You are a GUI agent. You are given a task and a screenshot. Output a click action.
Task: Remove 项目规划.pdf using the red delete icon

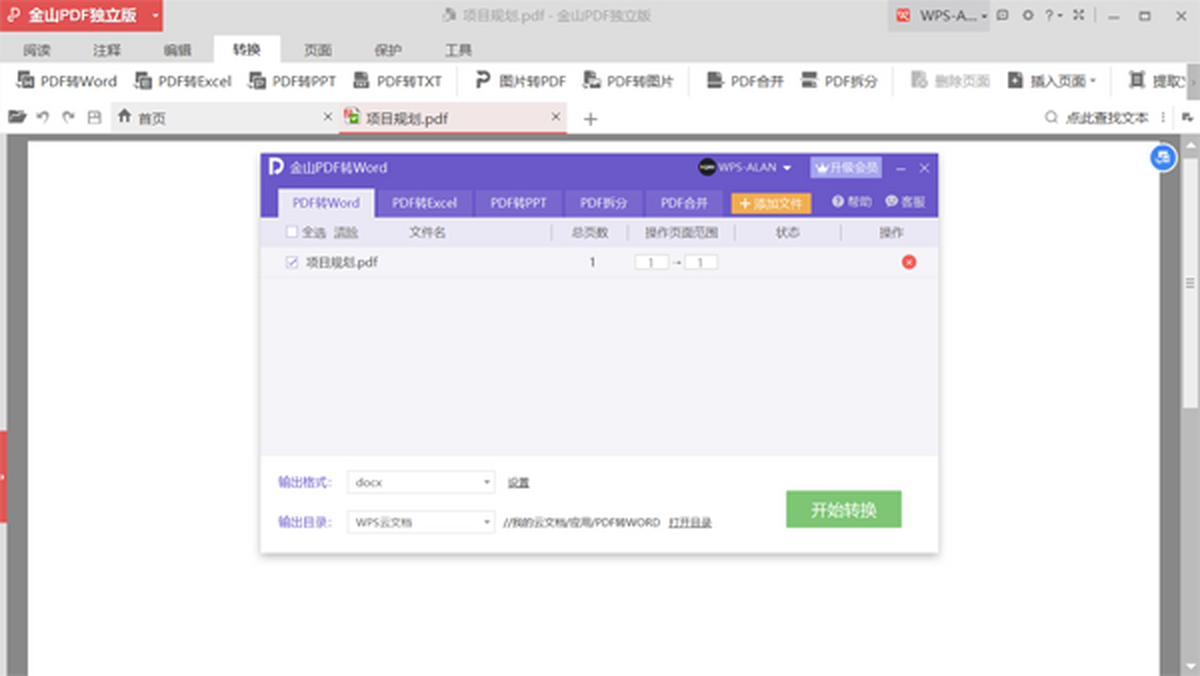click(x=908, y=262)
